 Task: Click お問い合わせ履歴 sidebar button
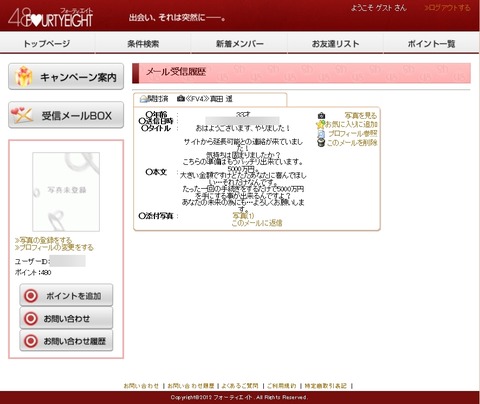66,341
